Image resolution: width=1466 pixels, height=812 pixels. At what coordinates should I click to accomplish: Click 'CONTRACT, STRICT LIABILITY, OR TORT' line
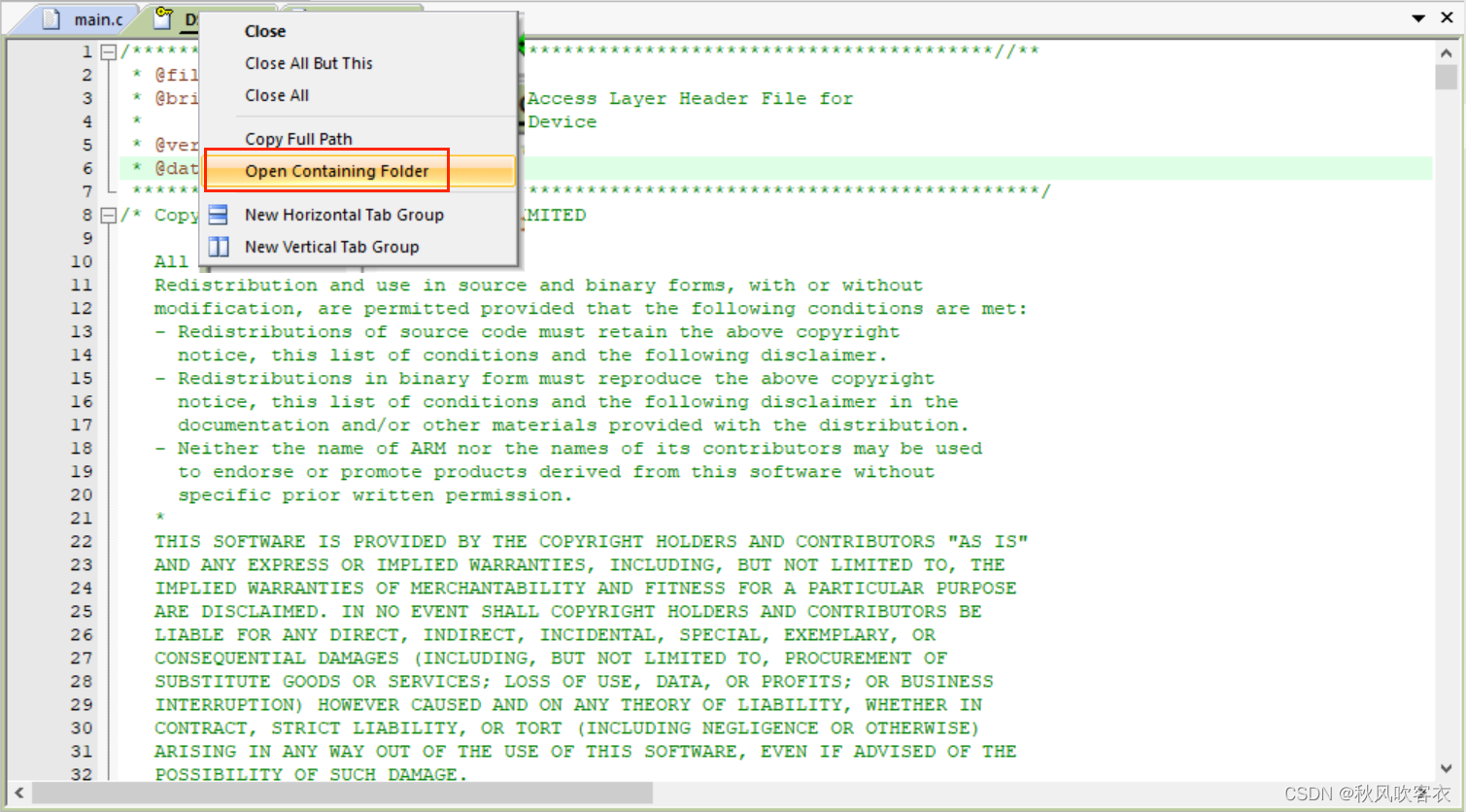(x=566, y=727)
